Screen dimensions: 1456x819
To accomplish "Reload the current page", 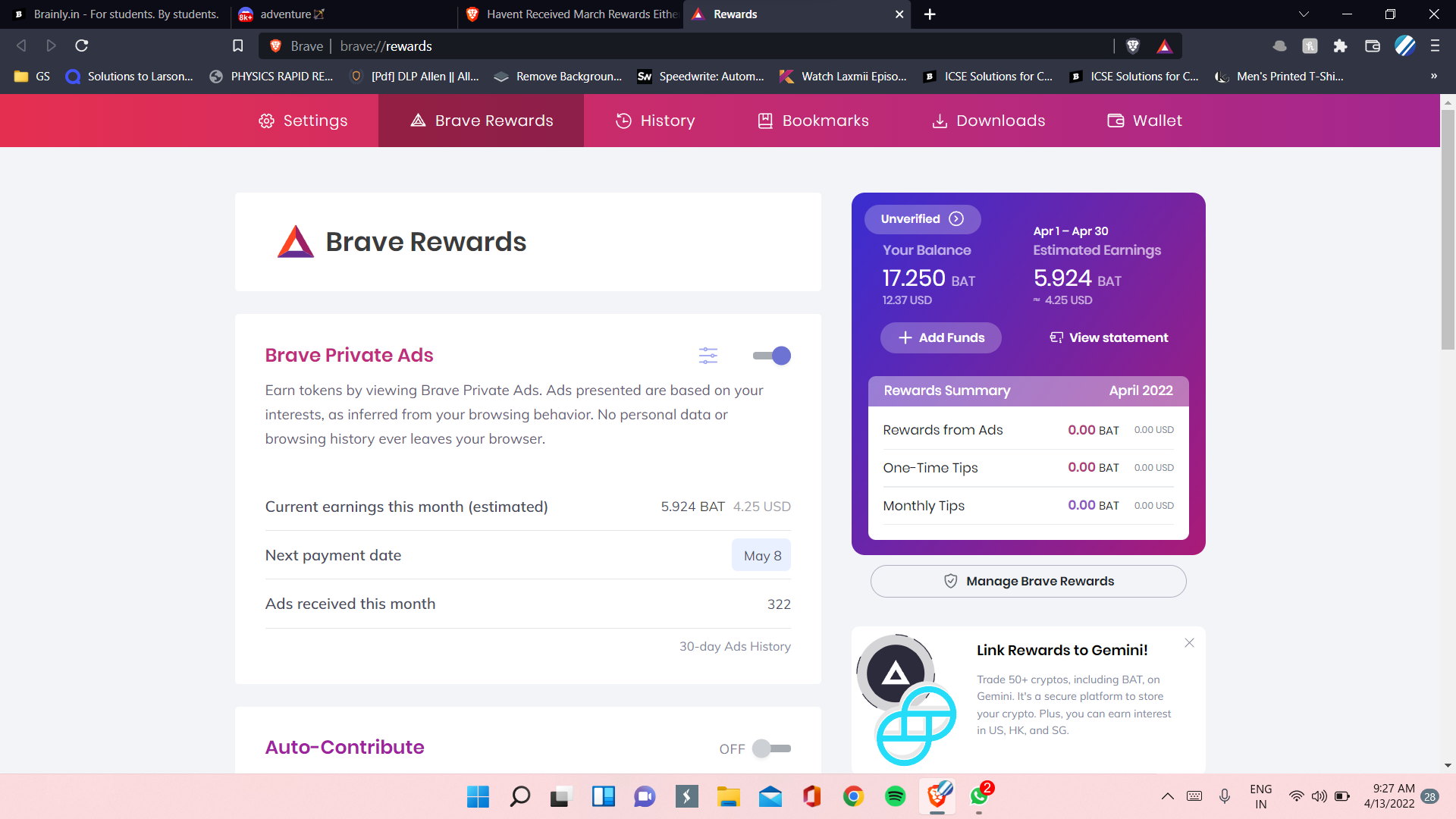I will coord(82,46).
